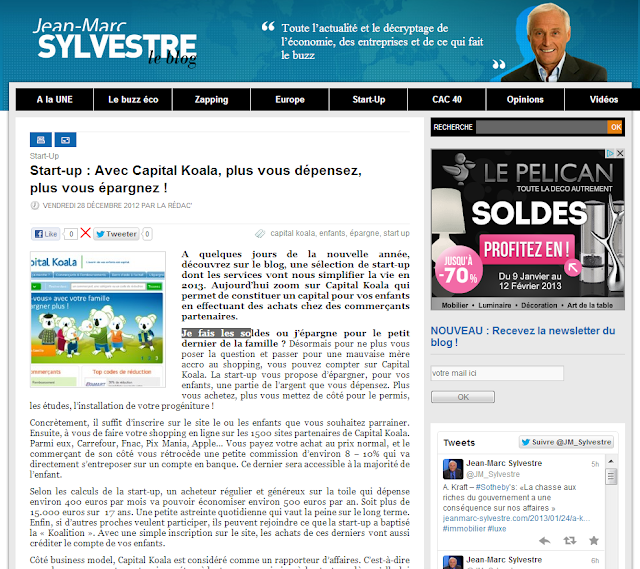
Task: Click the article title about Capital Koala
Action: coord(196,179)
